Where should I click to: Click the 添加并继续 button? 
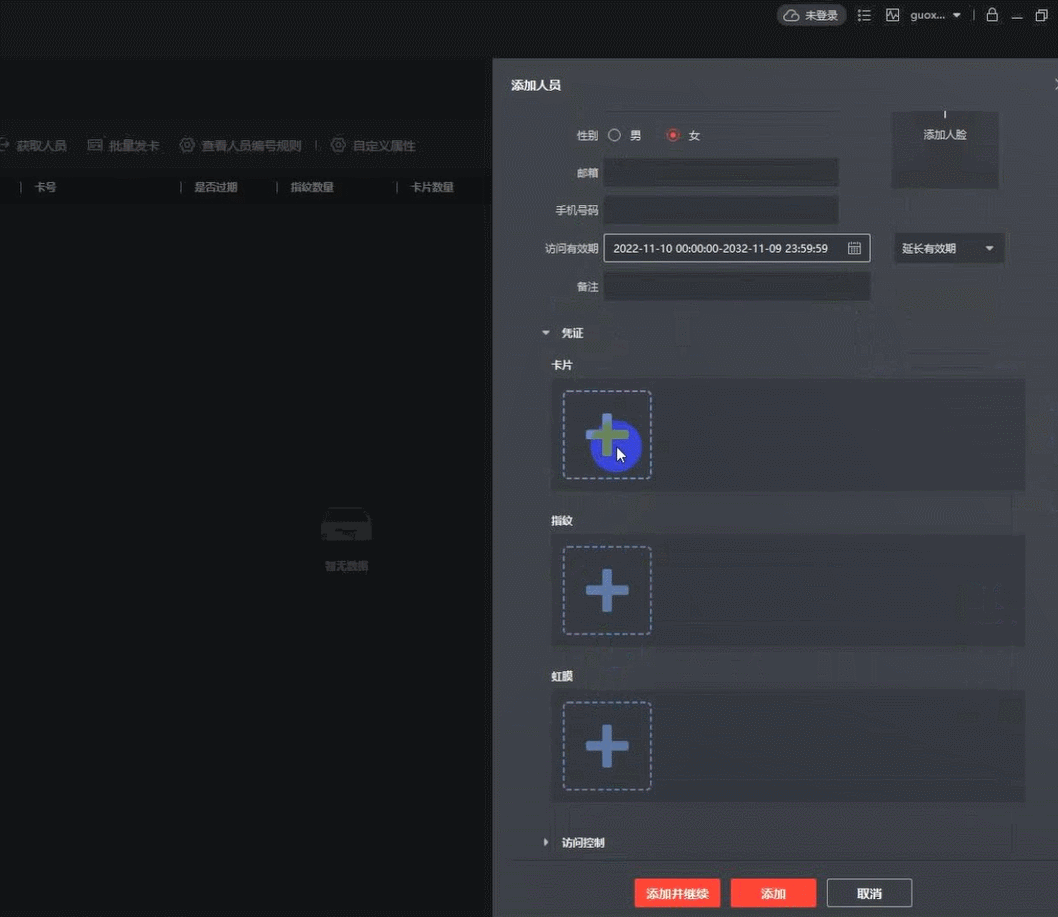pos(677,893)
